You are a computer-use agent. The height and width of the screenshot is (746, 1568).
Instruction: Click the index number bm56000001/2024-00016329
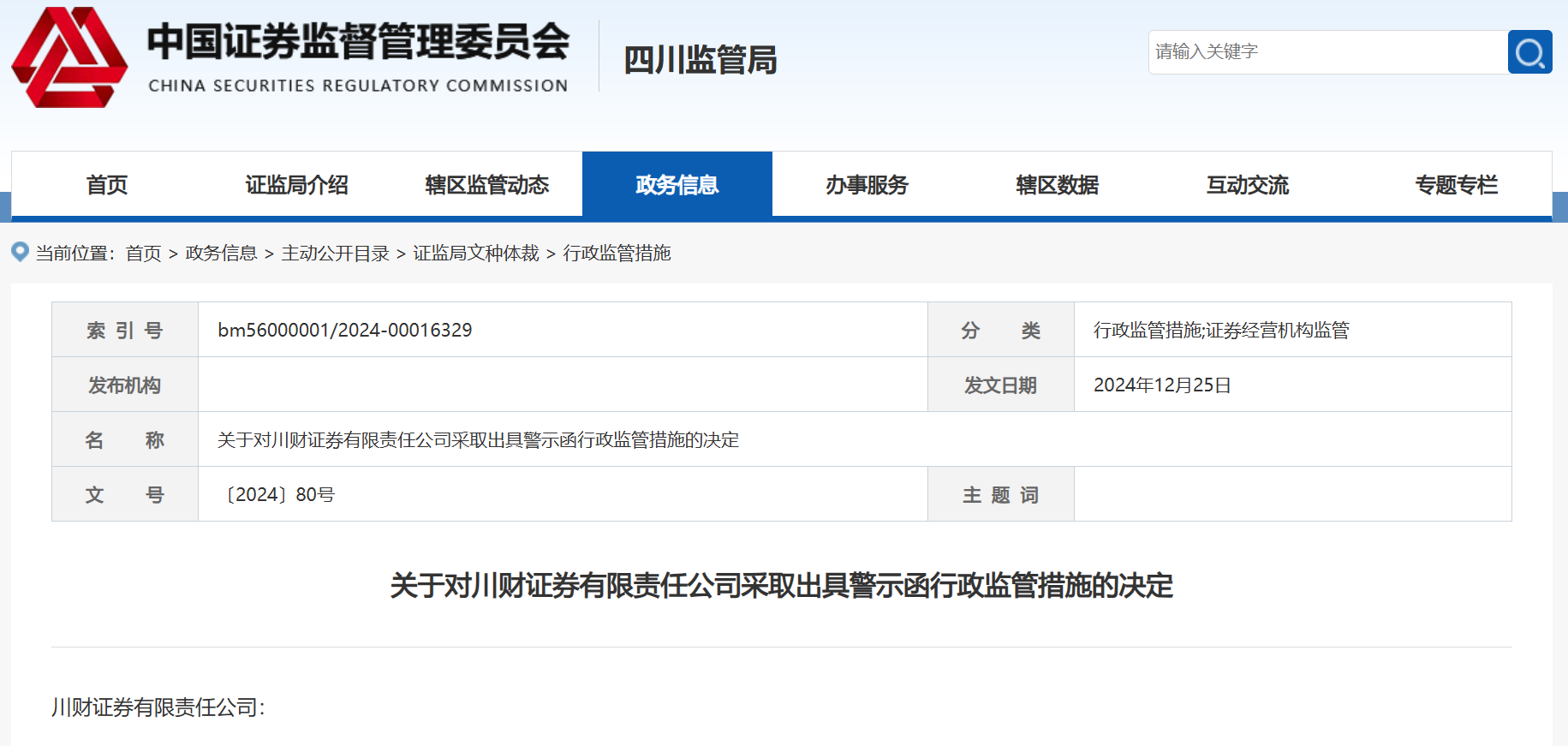click(x=345, y=331)
